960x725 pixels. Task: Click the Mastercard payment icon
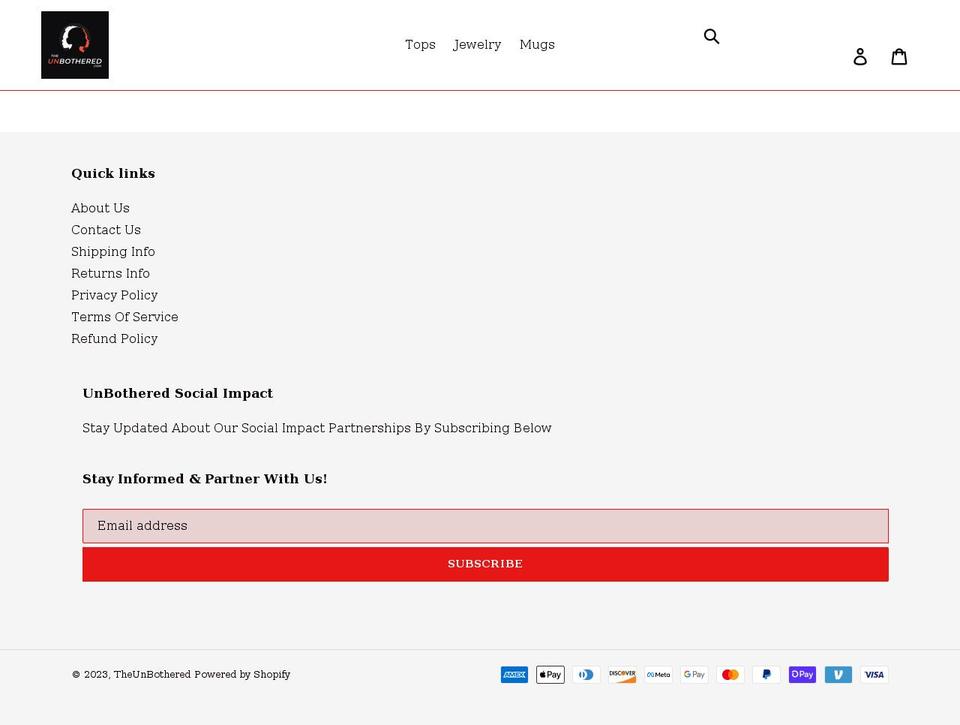click(x=730, y=675)
